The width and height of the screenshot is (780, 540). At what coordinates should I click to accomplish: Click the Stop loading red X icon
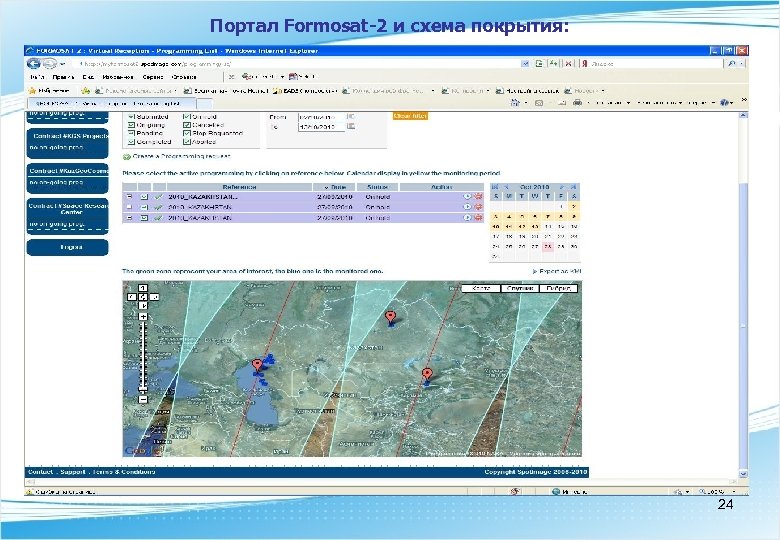[569, 64]
